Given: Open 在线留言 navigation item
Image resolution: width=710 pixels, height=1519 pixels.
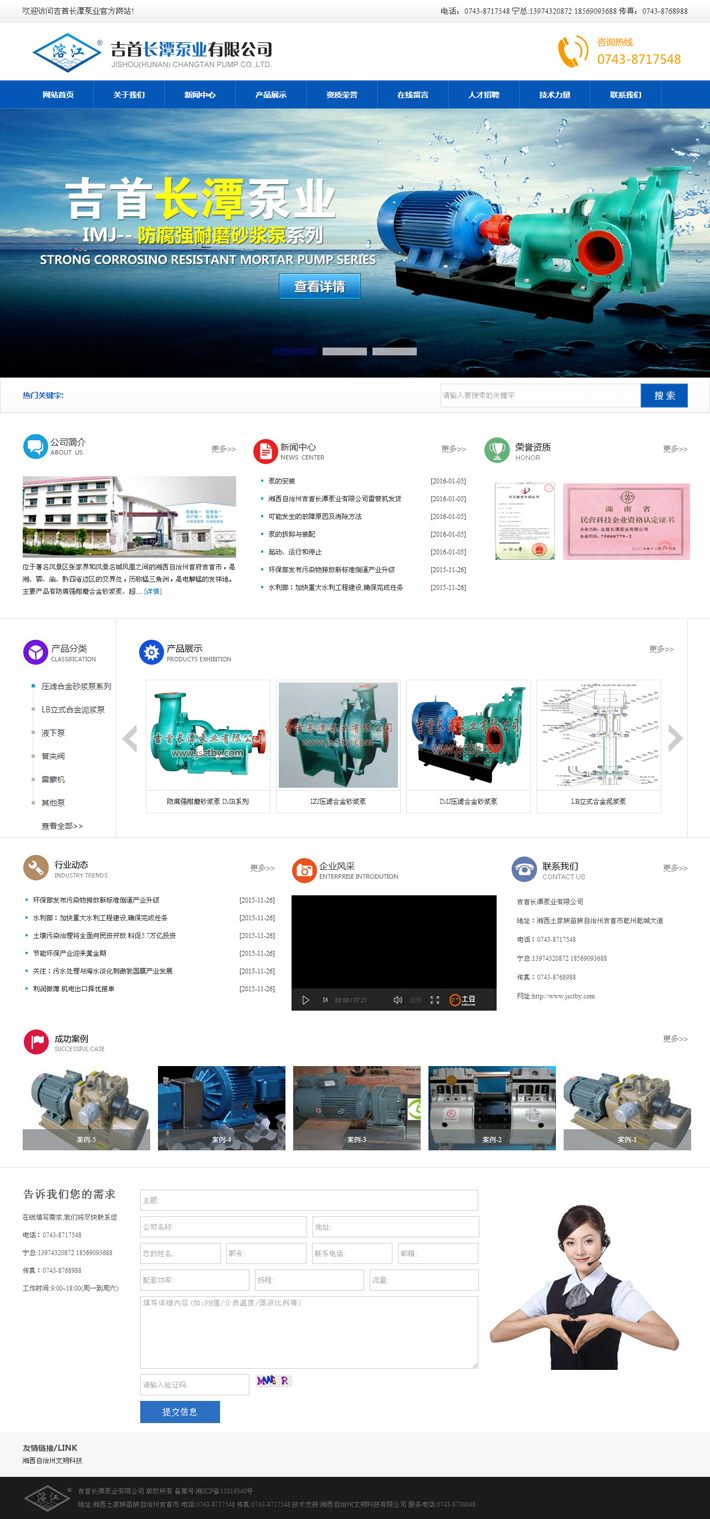Looking at the screenshot, I should coord(413,95).
